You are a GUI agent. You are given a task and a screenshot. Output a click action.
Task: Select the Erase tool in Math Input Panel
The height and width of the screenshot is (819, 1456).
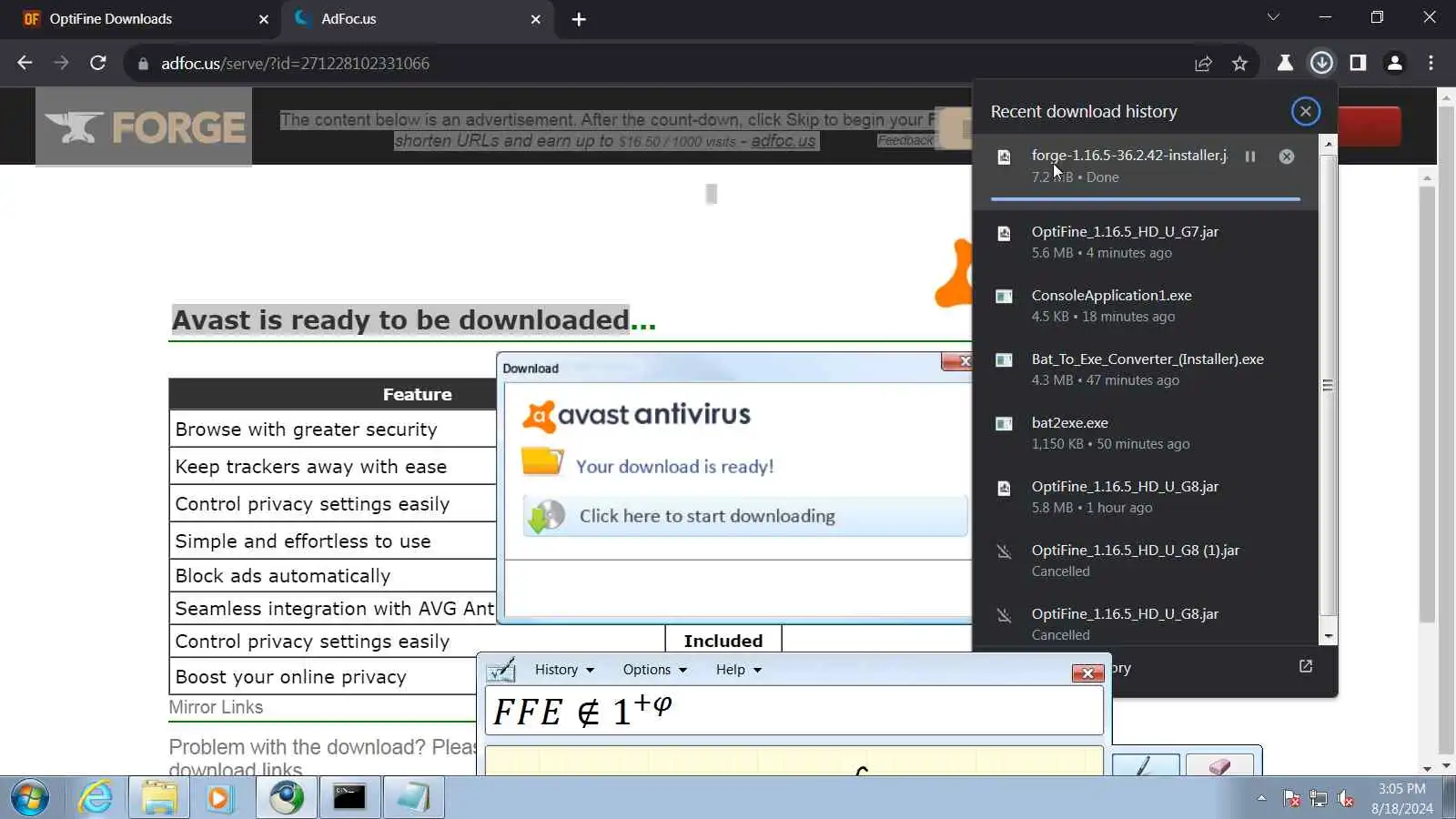tap(1220, 765)
